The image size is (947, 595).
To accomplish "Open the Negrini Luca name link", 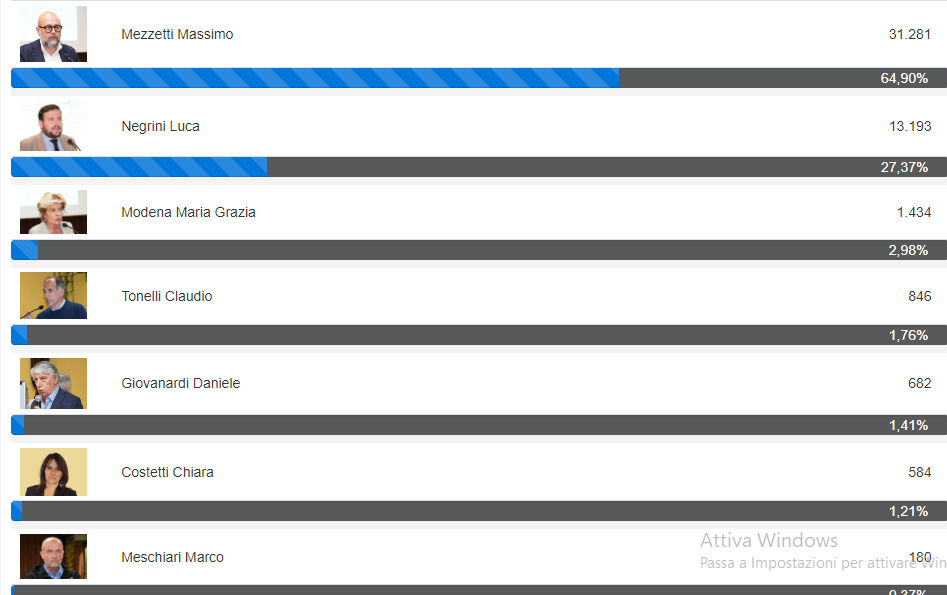I will (160, 126).
